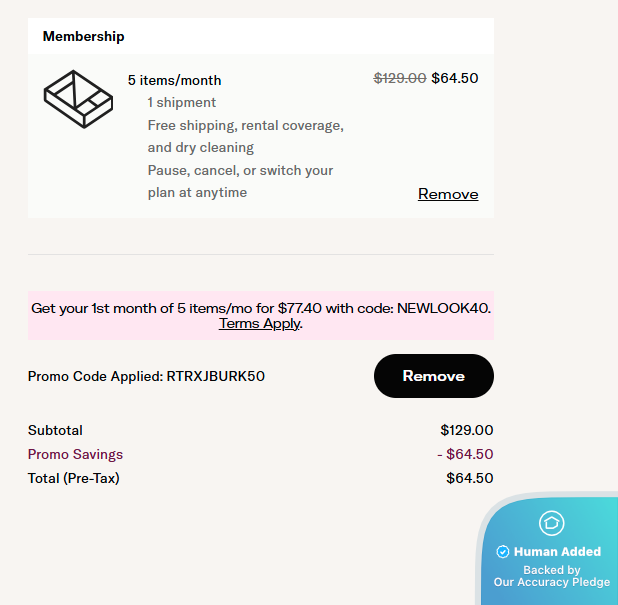Click the Free shipping, rental coverage text
The height and width of the screenshot is (605, 618).
point(245,125)
